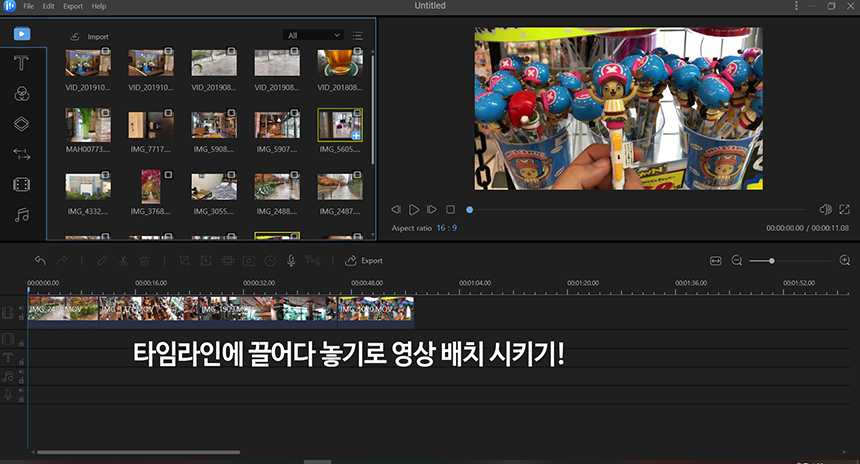This screenshot has height=464, width=860.
Task: Zoom in the timeline with plus magnifier
Action: click(845, 261)
